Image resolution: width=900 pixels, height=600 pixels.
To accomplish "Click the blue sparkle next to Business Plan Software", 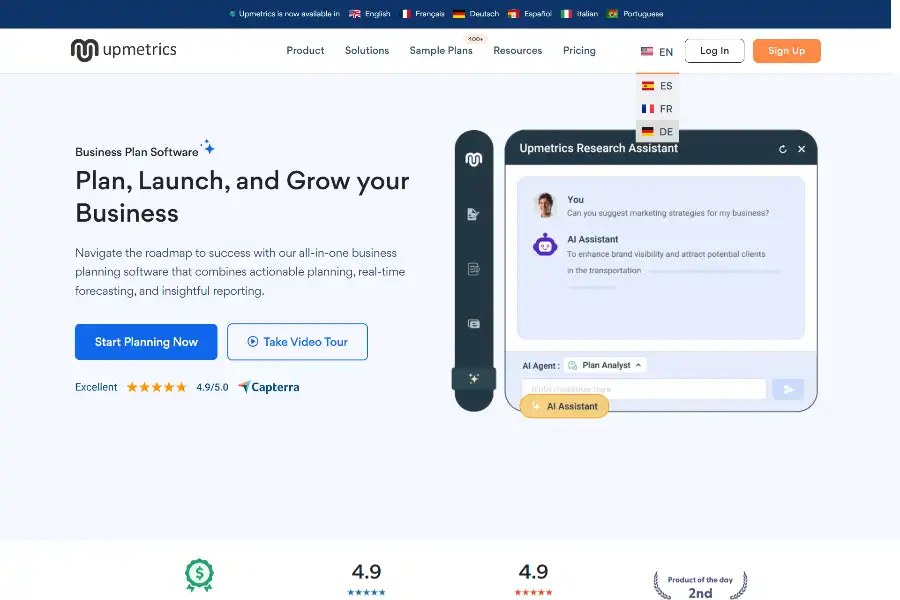I will (x=208, y=147).
